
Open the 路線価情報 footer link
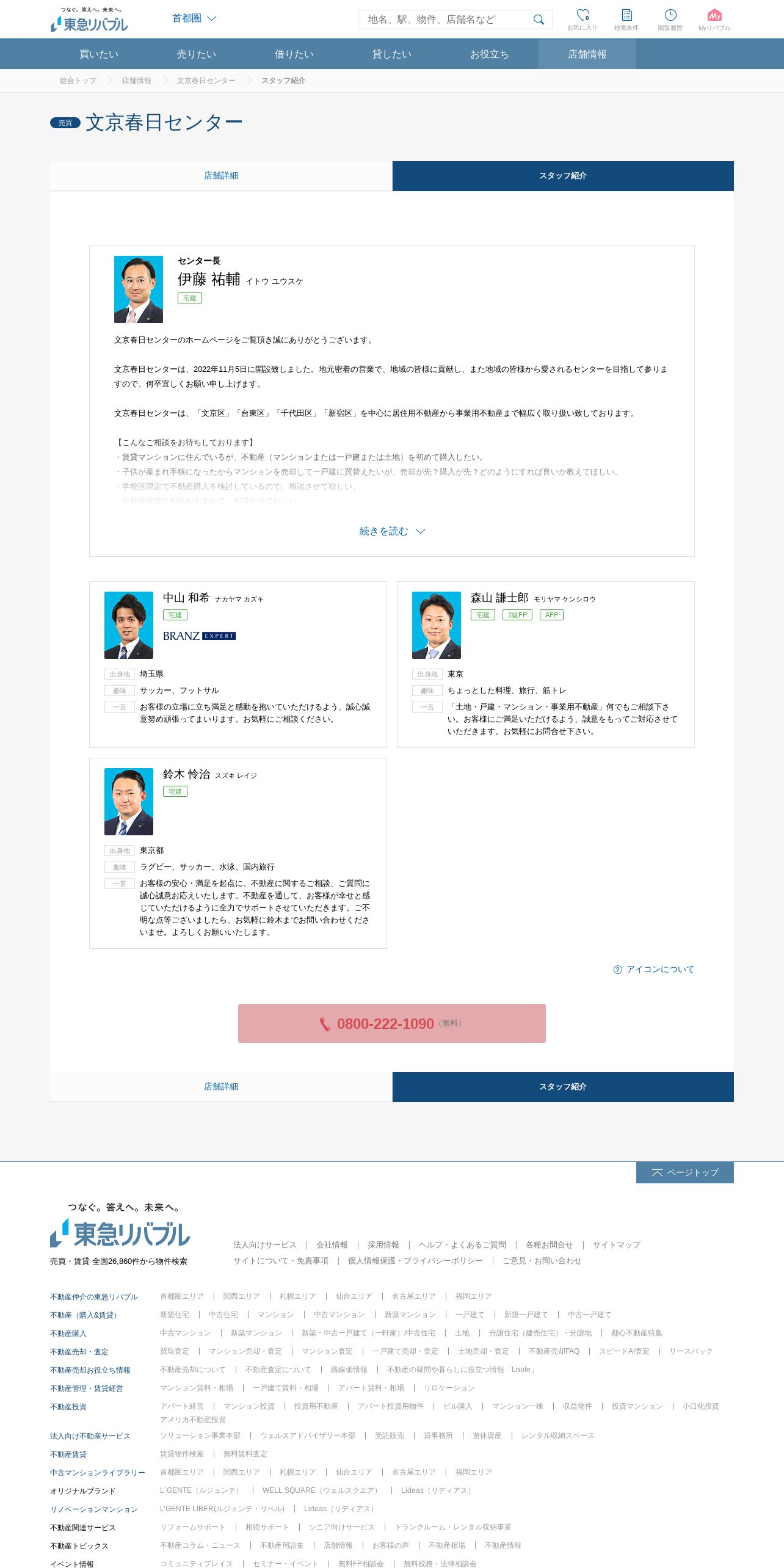click(x=349, y=1370)
